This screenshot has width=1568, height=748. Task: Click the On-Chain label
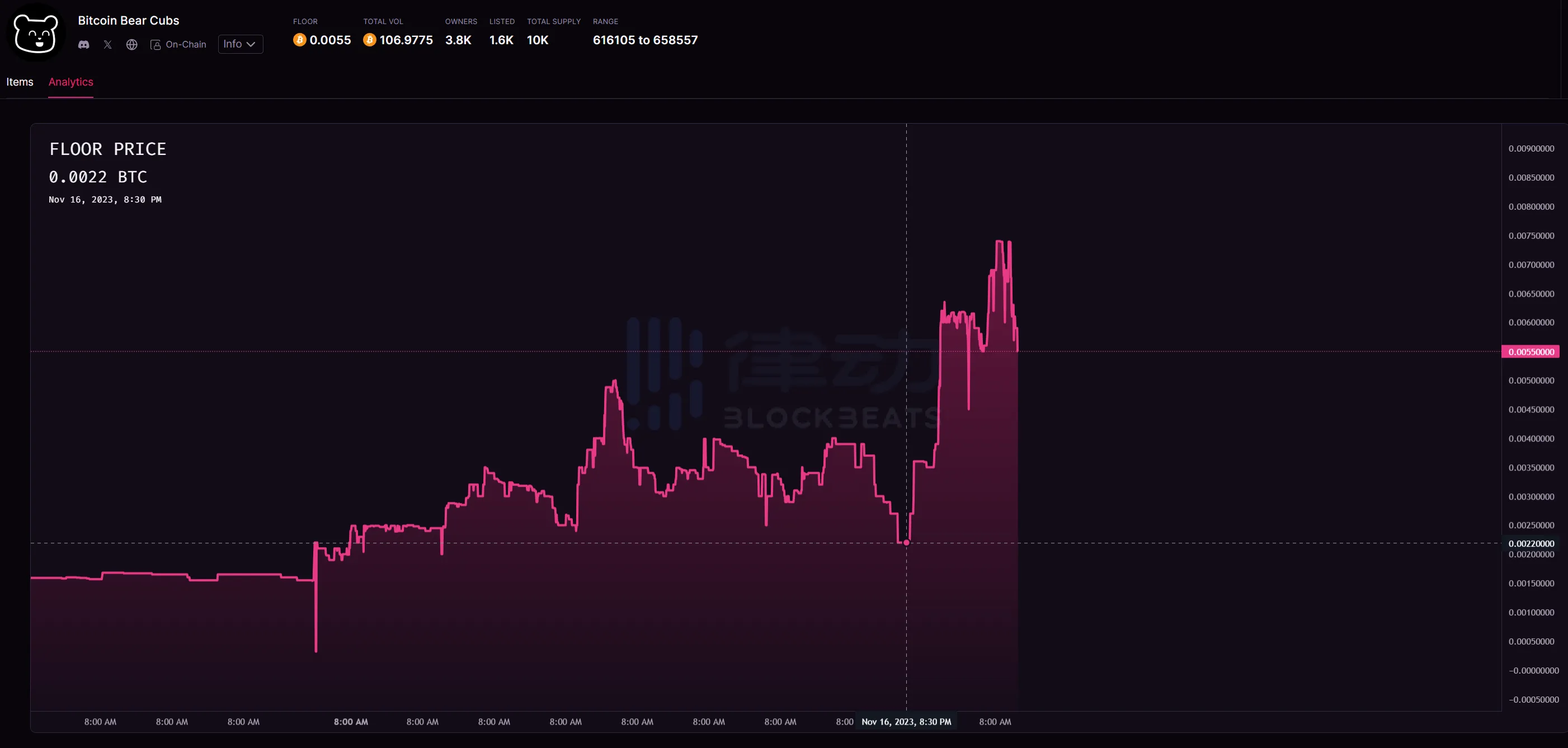click(186, 44)
